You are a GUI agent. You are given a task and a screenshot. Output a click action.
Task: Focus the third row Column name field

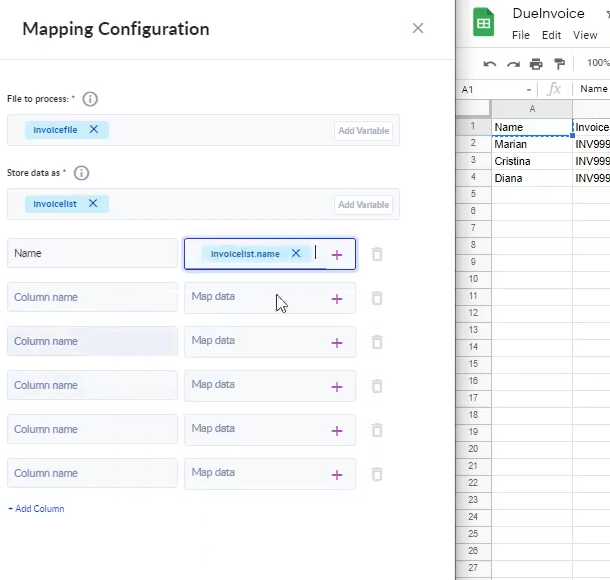(92, 341)
